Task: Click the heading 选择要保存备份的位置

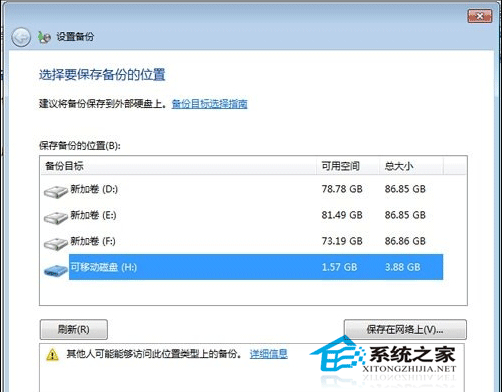Action: pos(102,75)
